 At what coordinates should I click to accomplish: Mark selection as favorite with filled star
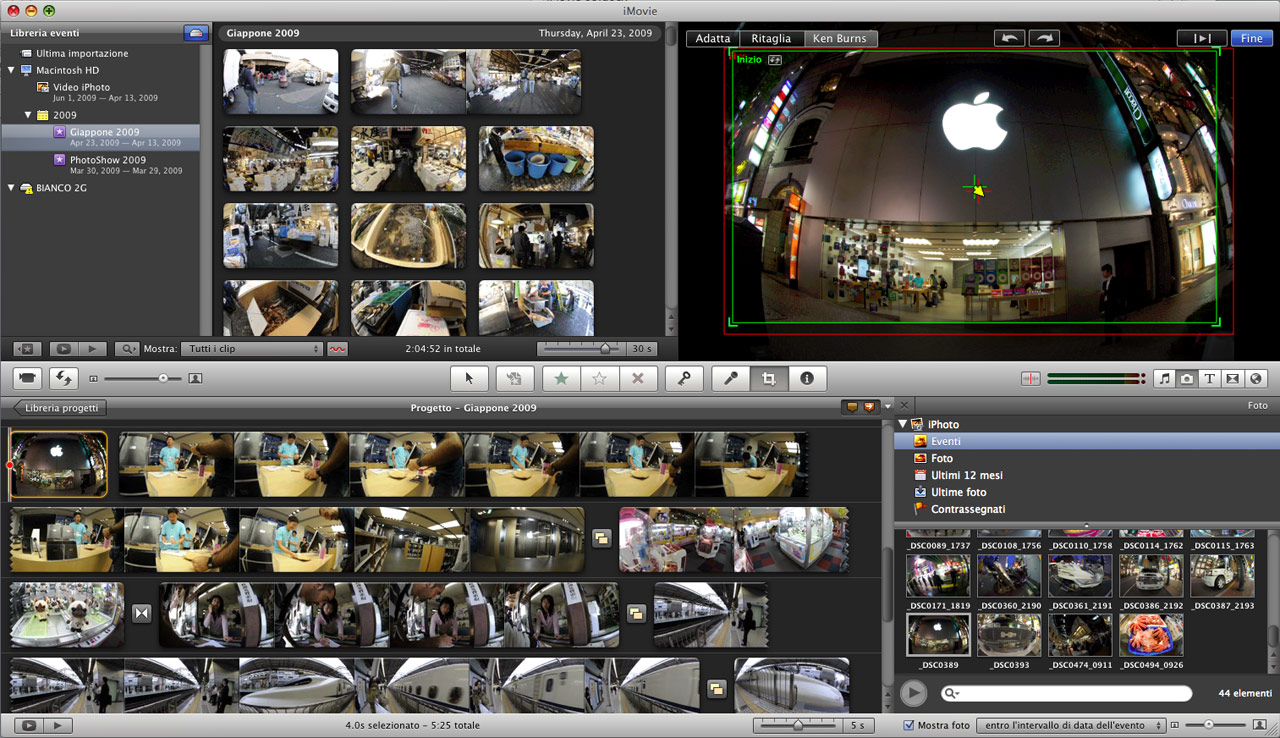(x=561, y=378)
